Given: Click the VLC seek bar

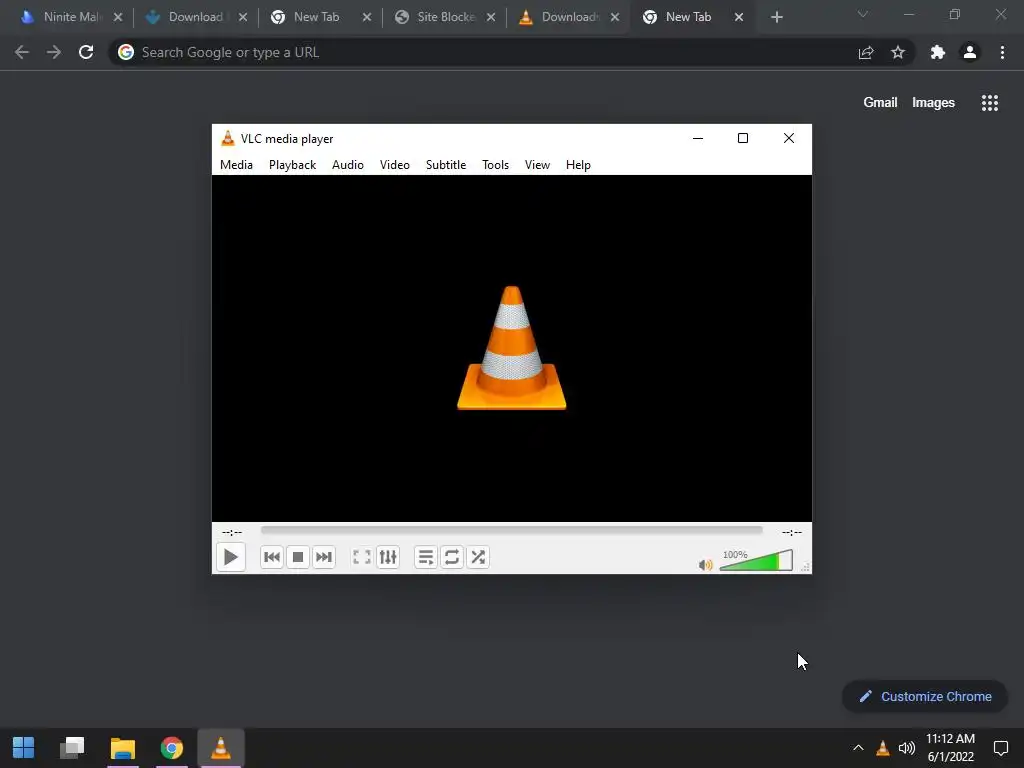Looking at the screenshot, I should click(x=511, y=530).
